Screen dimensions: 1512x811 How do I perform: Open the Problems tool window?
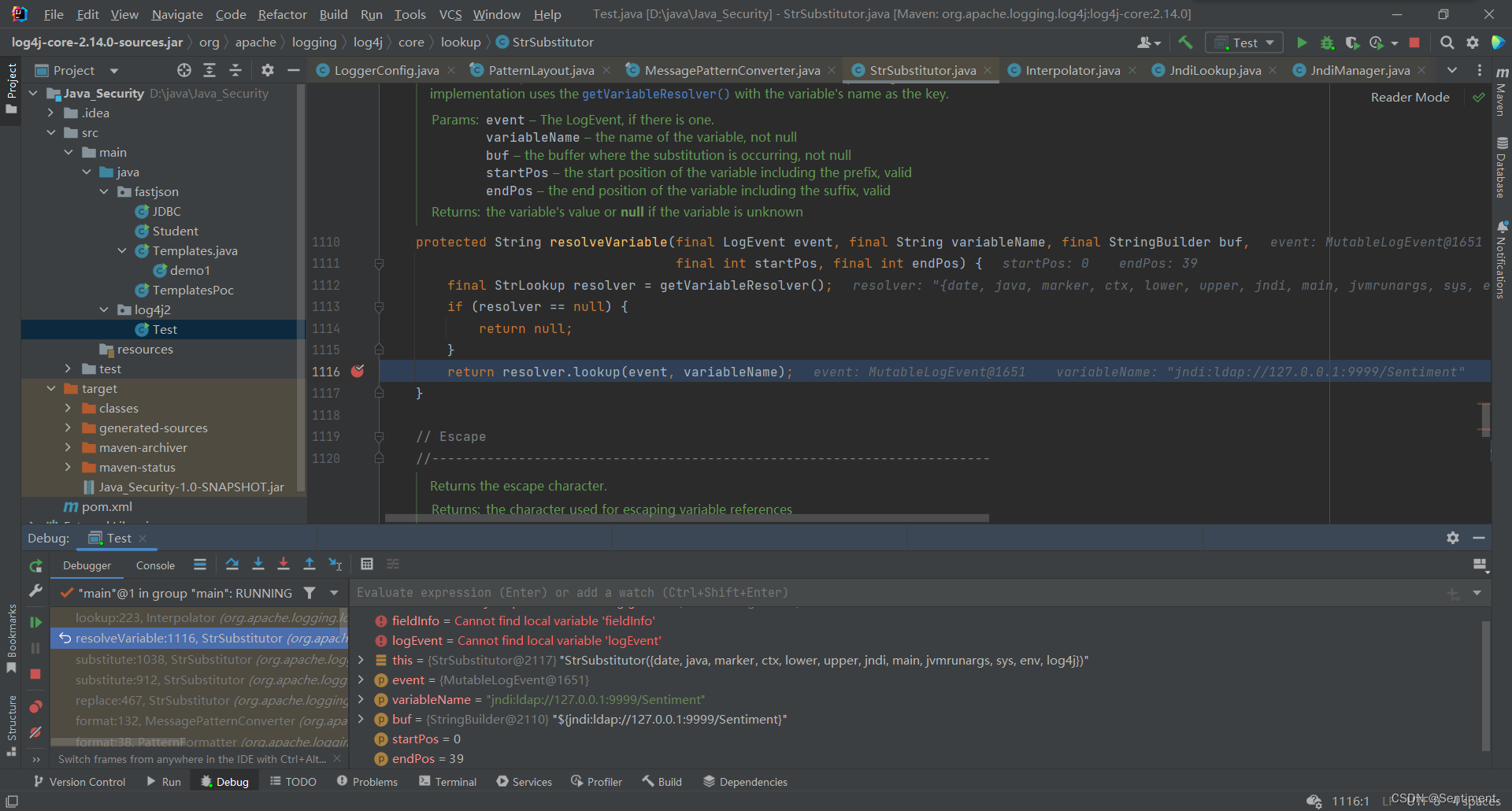[367, 782]
